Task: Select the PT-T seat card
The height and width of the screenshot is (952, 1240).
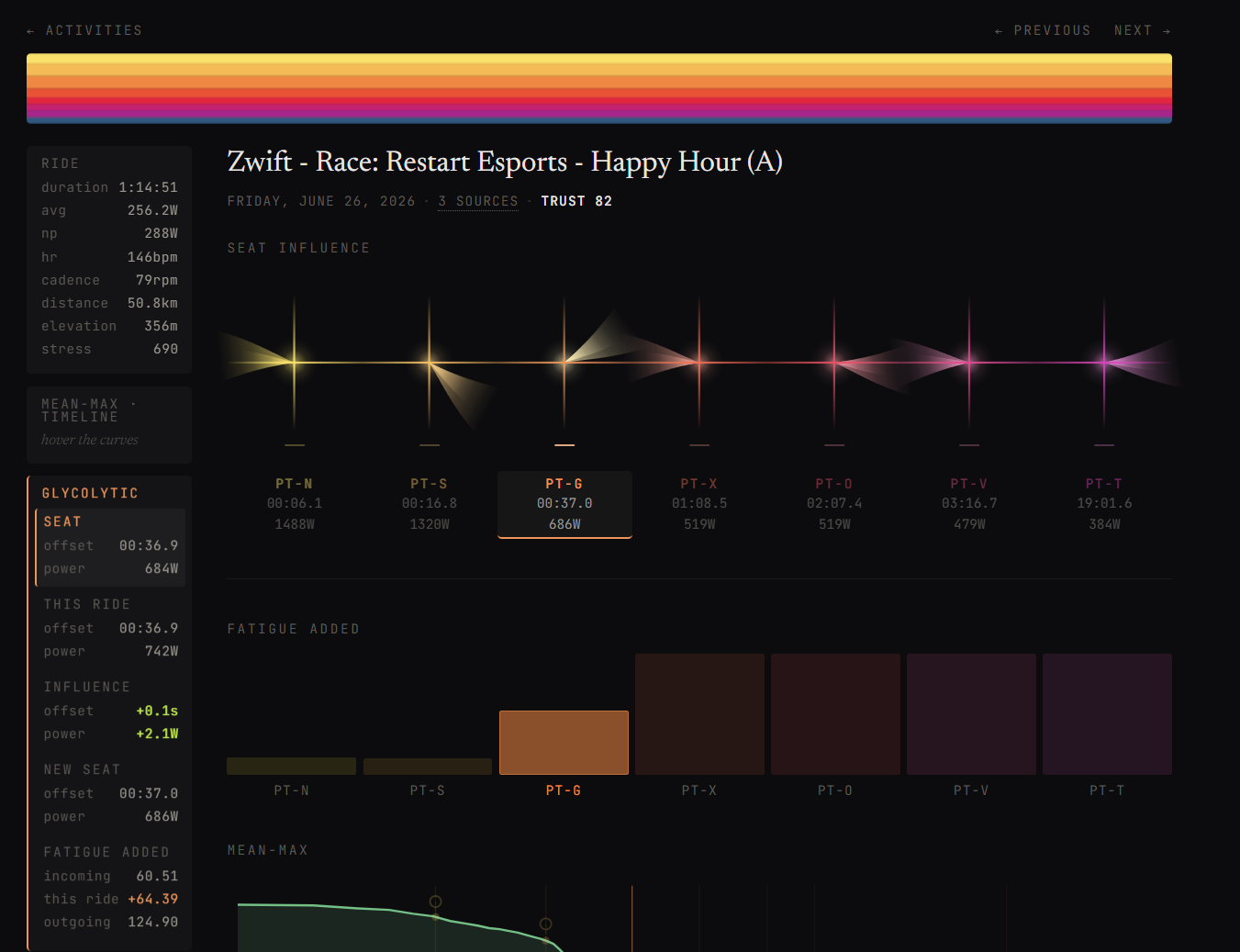Action: (1104, 504)
